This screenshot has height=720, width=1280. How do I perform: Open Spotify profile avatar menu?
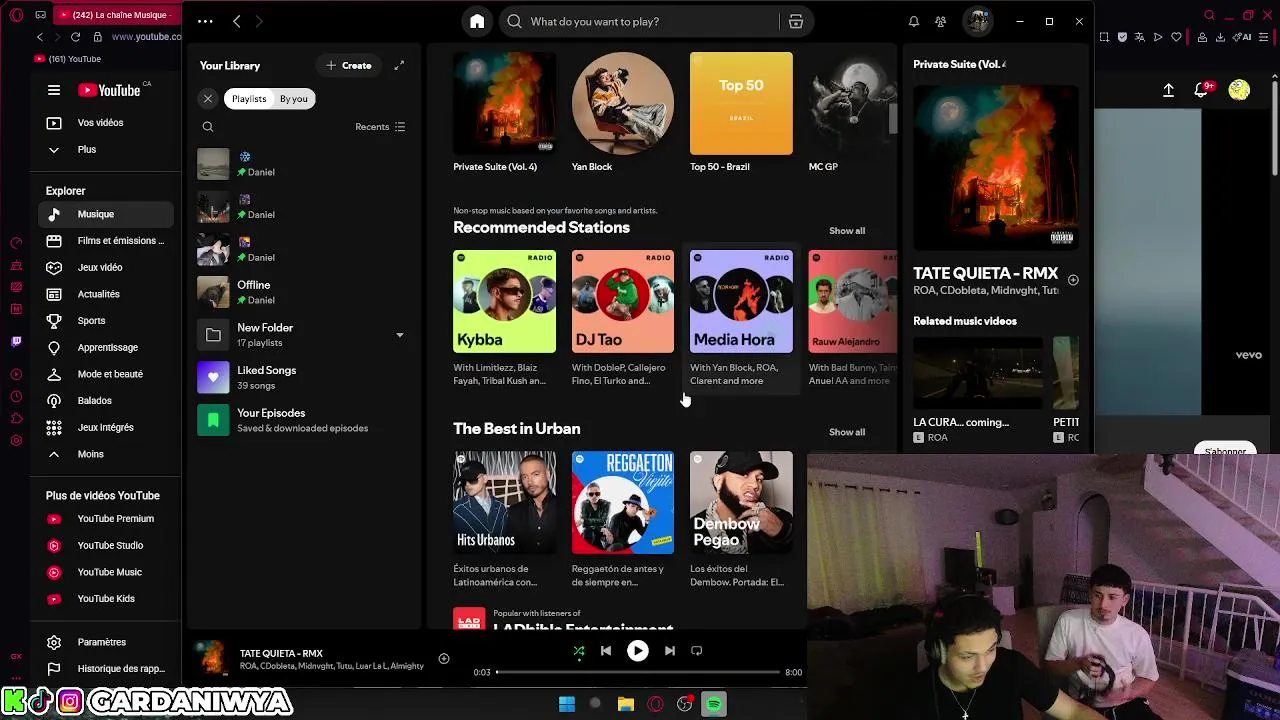point(977,21)
